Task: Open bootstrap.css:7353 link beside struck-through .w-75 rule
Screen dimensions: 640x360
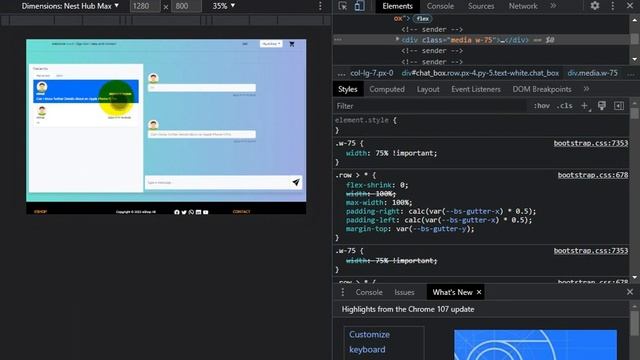Action: [x=591, y=251]
